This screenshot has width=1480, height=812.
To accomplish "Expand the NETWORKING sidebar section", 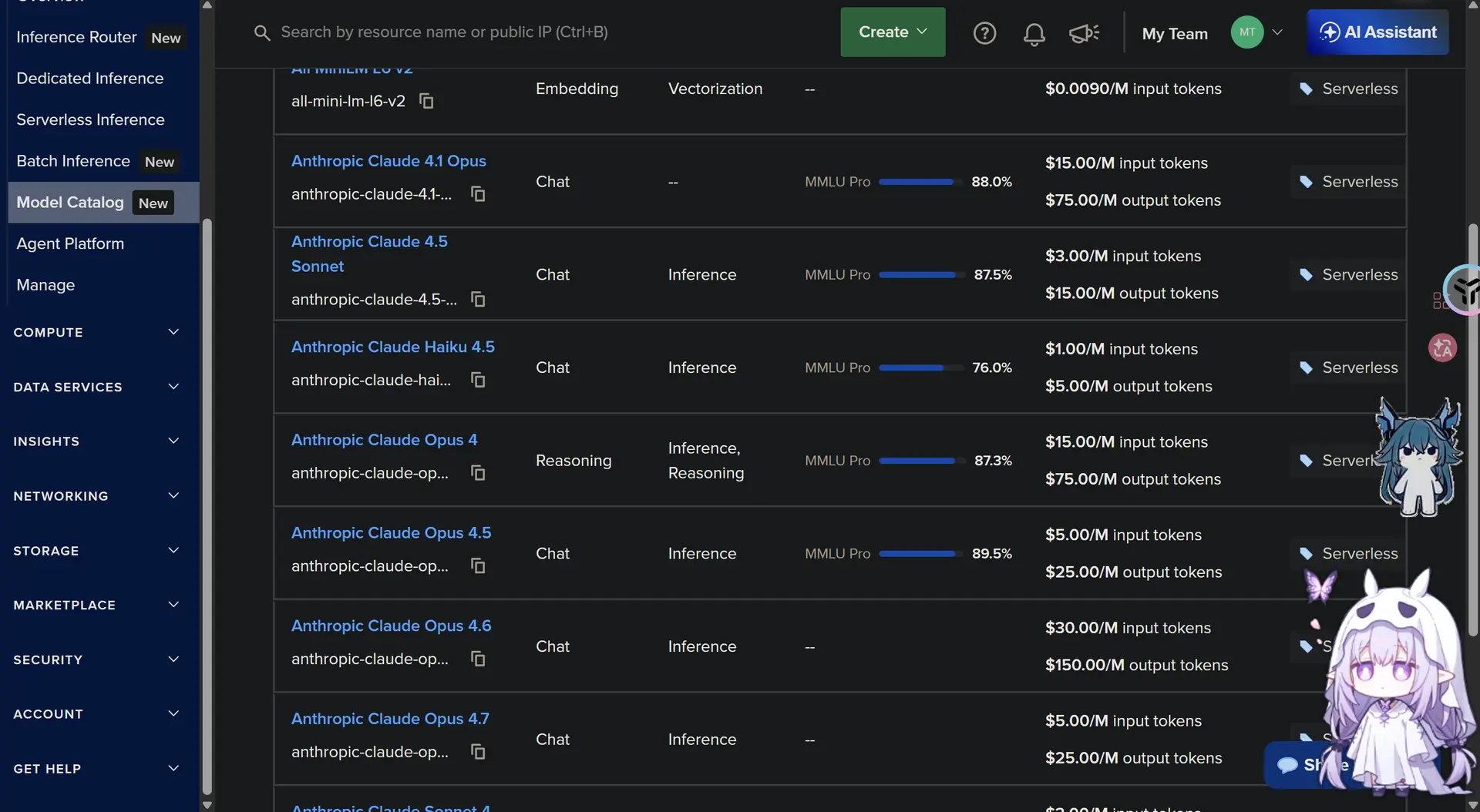I will tap(96, 496).
